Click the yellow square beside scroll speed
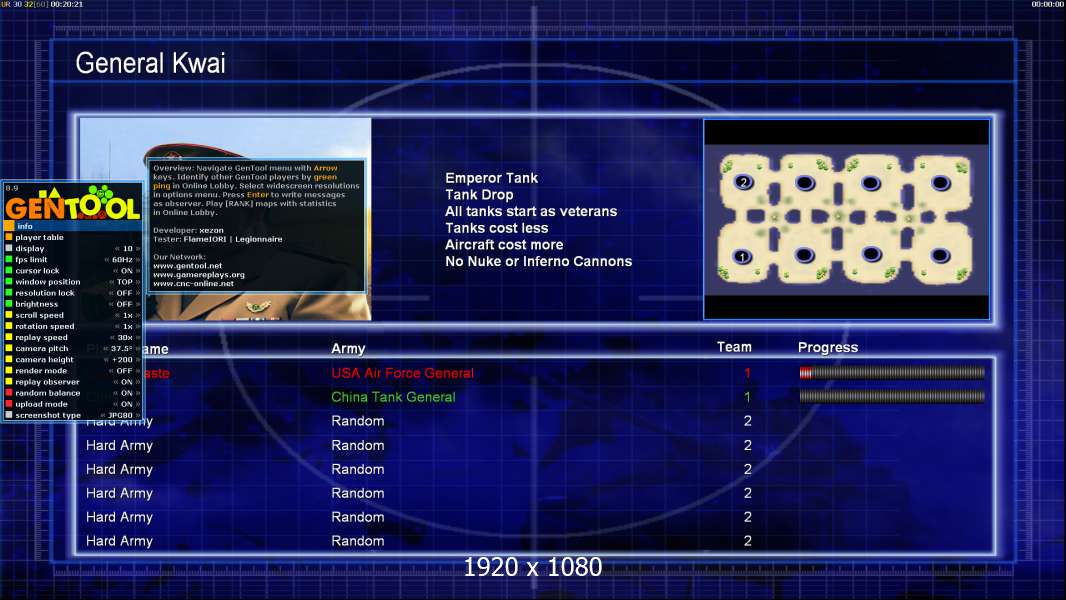The width and height of the screenshot is (1066, 600). (x=9, y=315)
